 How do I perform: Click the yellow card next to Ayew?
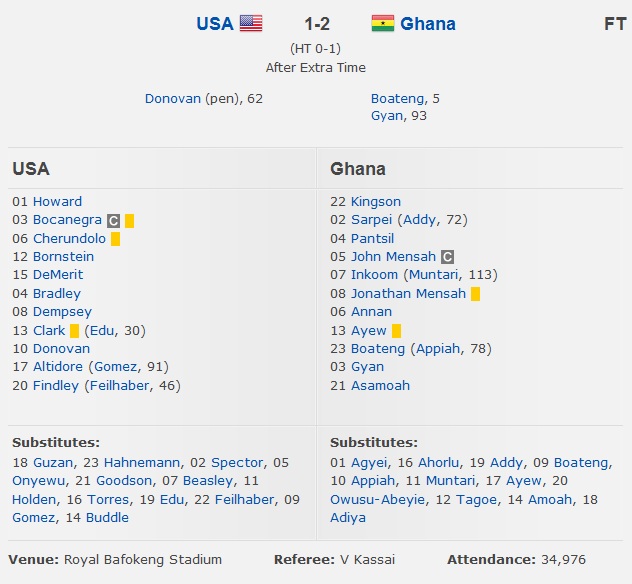point(396,331)
